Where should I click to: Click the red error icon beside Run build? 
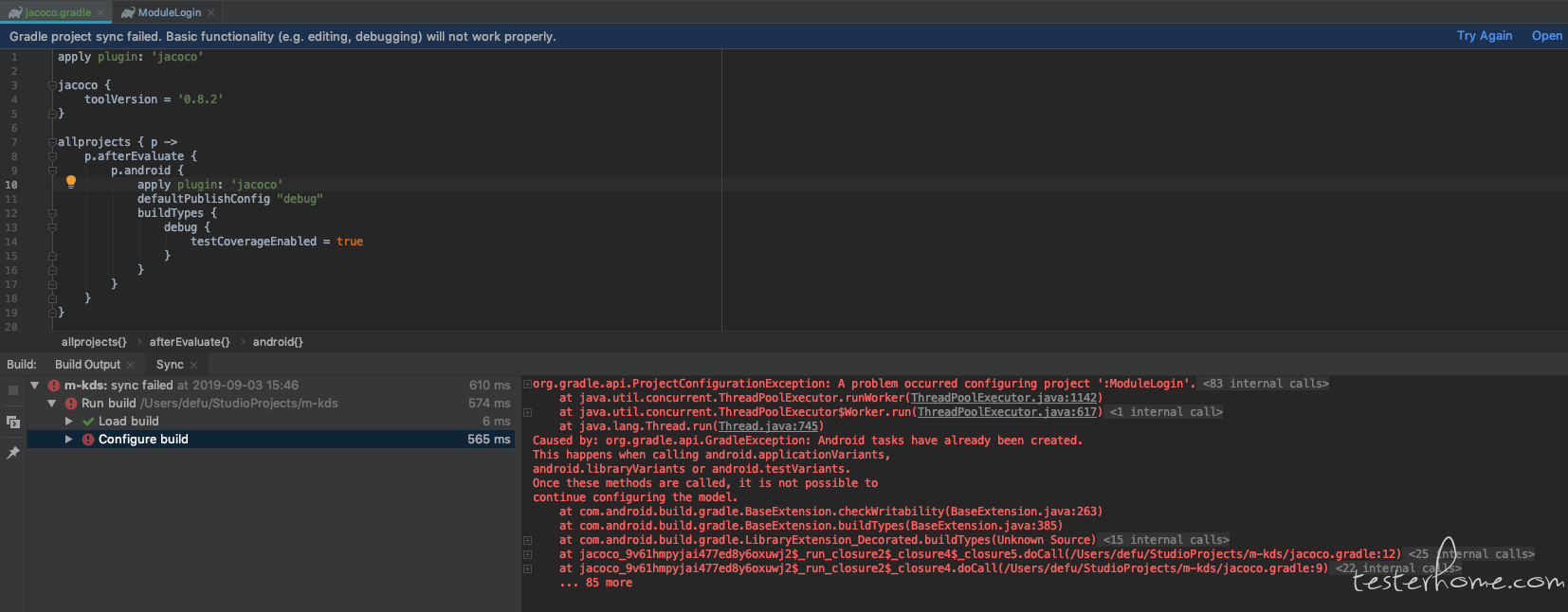click(71, 404)
